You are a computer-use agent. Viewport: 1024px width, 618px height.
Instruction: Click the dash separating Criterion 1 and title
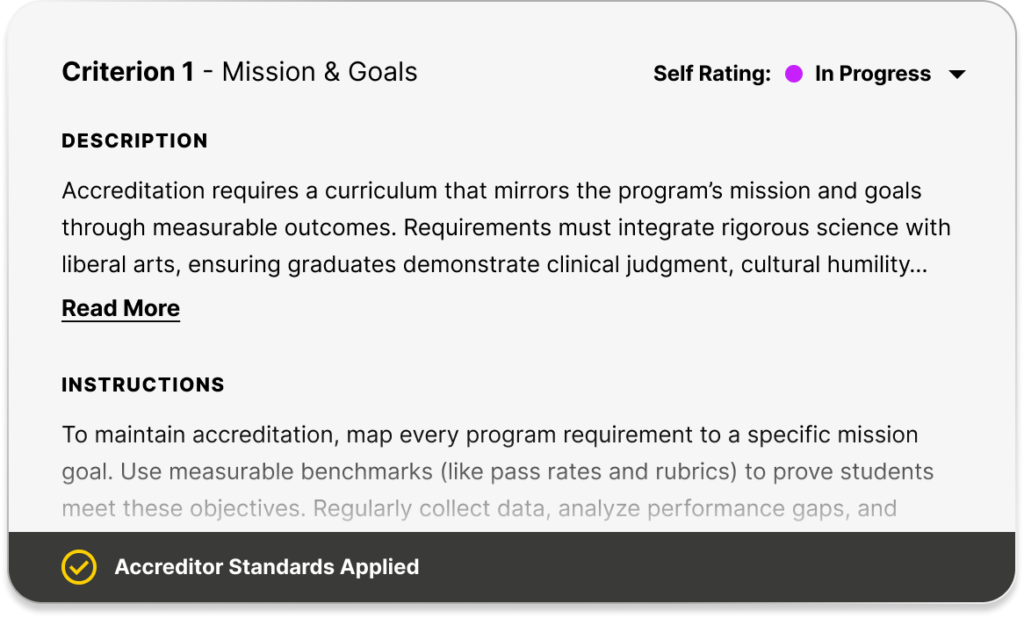coord(208,72)
